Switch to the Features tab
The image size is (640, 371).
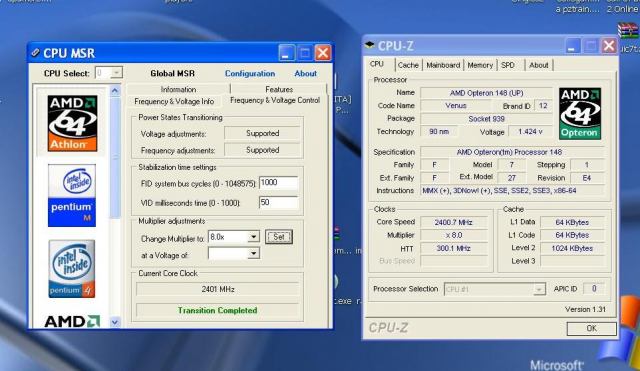279,89
